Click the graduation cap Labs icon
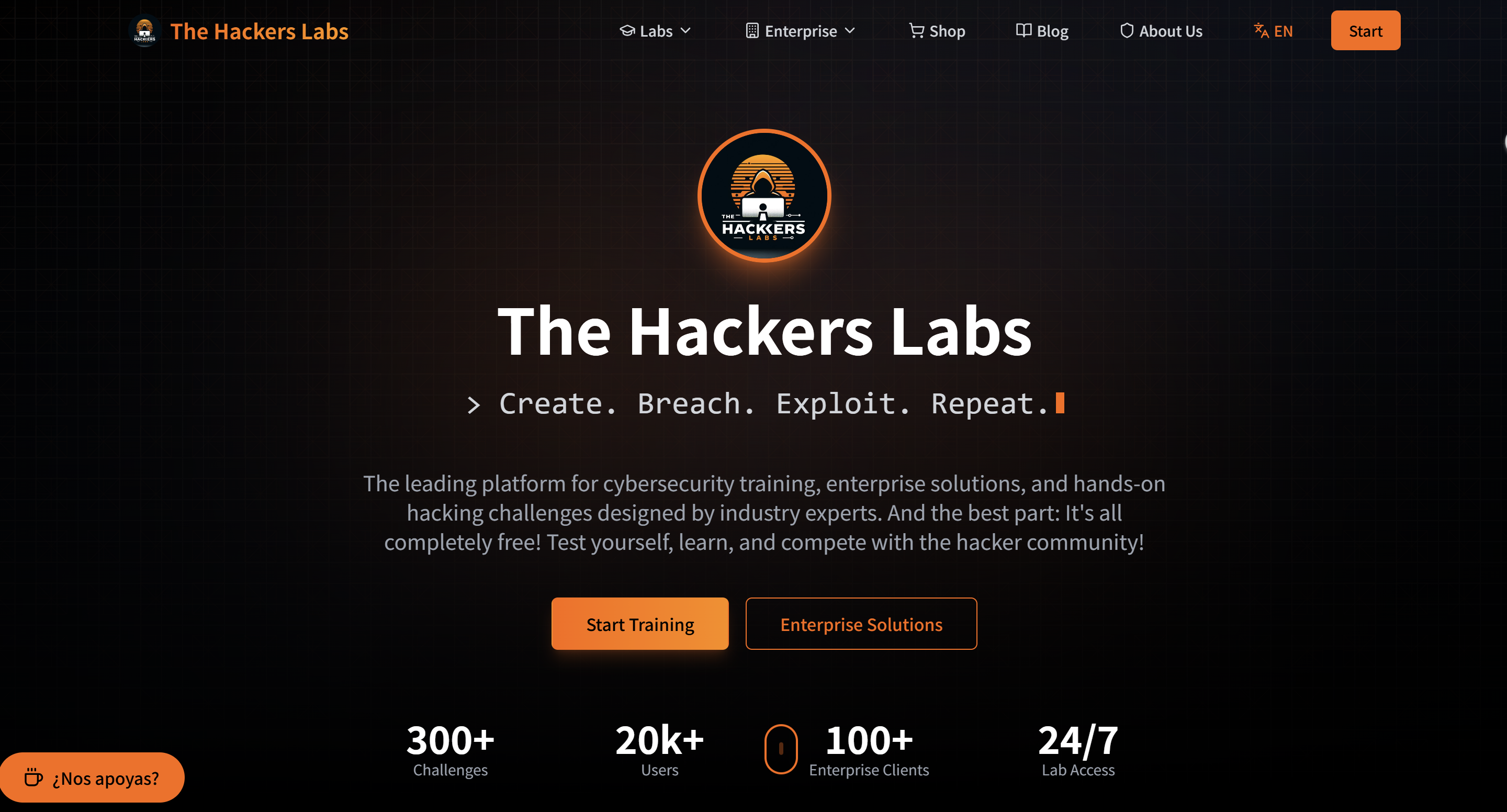The height and width of the screenshot is (812, 1507). pos(627,31)
